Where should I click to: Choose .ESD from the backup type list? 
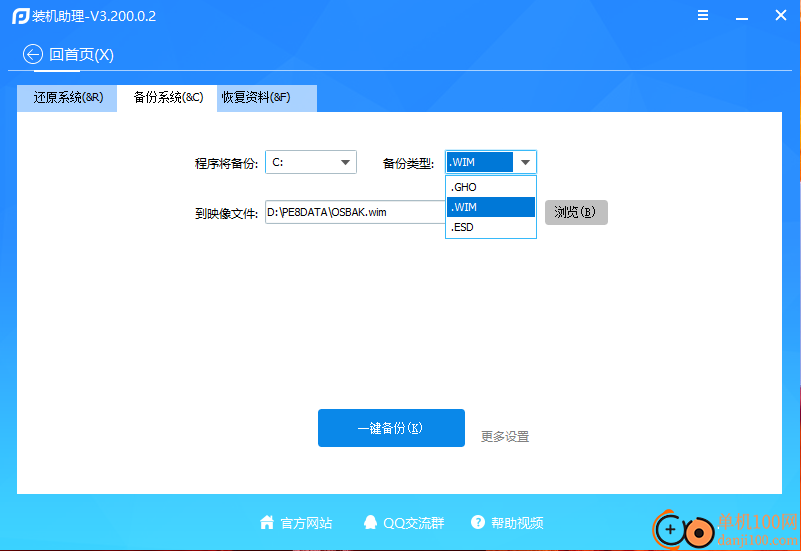pos(491,227)
